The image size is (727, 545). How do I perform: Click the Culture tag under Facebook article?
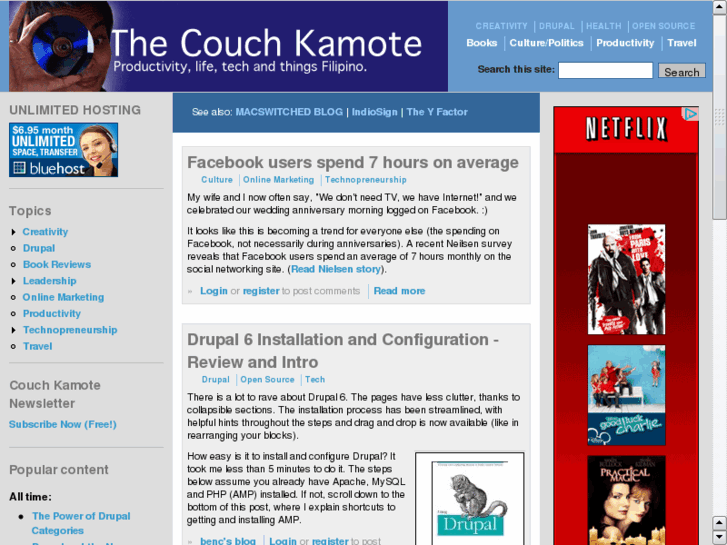pos(217,180)
